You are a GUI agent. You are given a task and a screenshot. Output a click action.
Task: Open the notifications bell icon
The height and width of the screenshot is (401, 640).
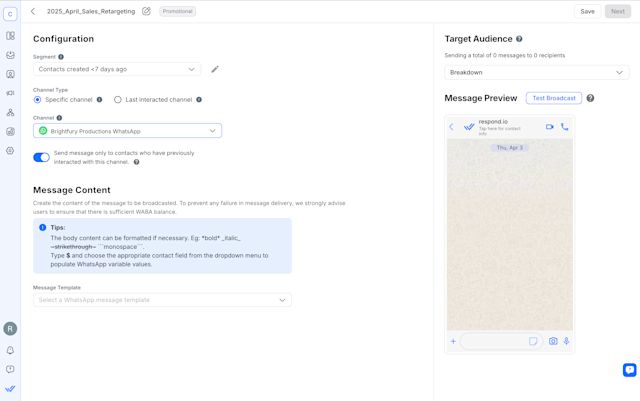click(10, 350)
